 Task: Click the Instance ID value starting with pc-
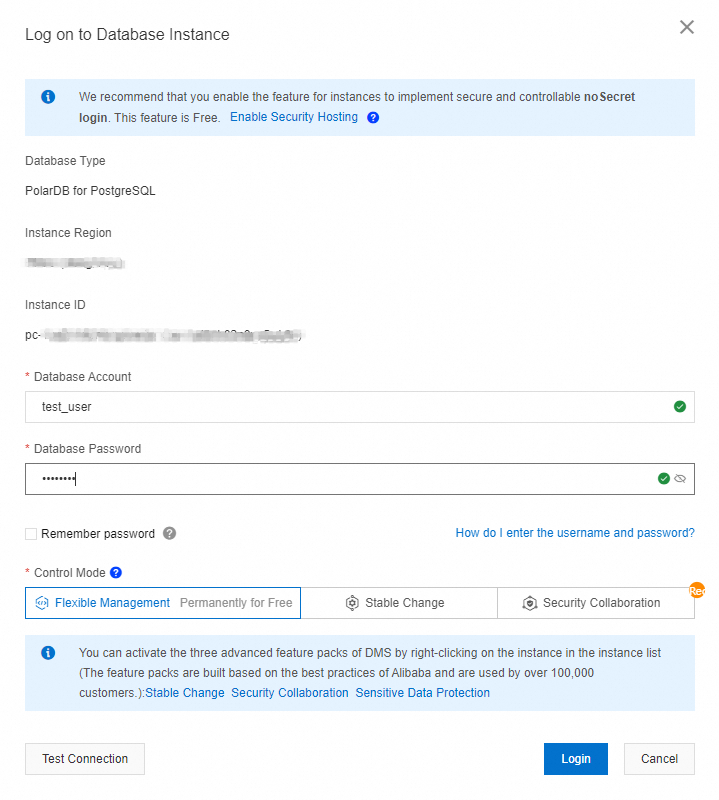point(163,335)
